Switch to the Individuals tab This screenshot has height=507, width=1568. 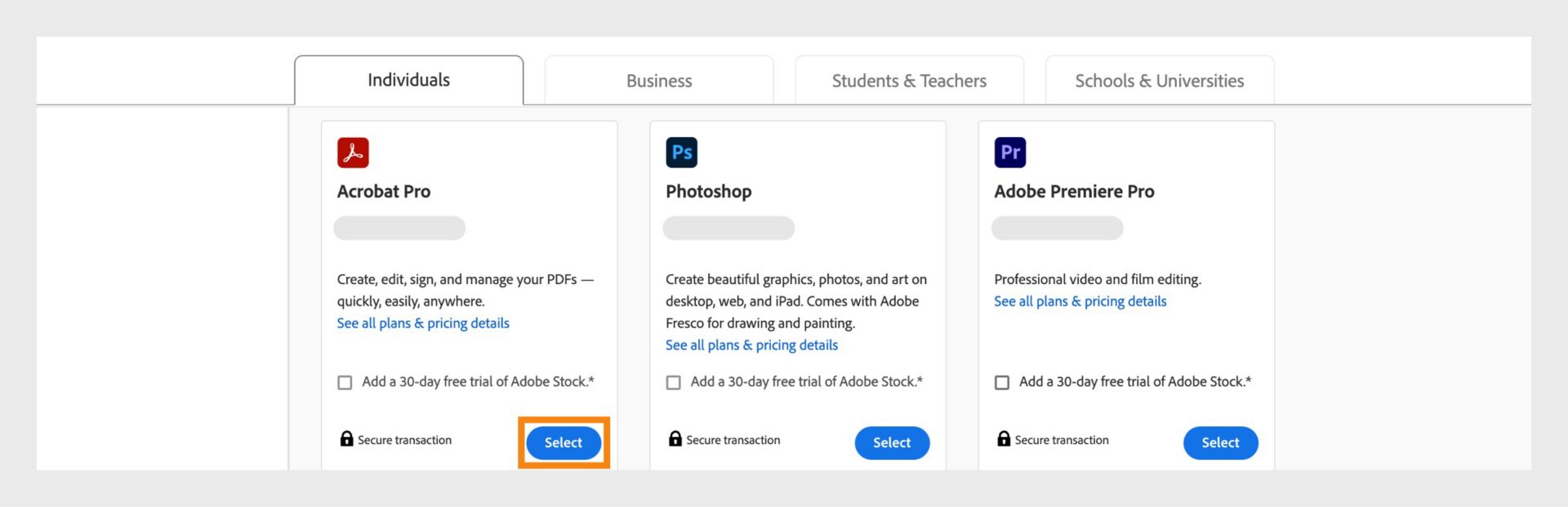tap(408, 80)
